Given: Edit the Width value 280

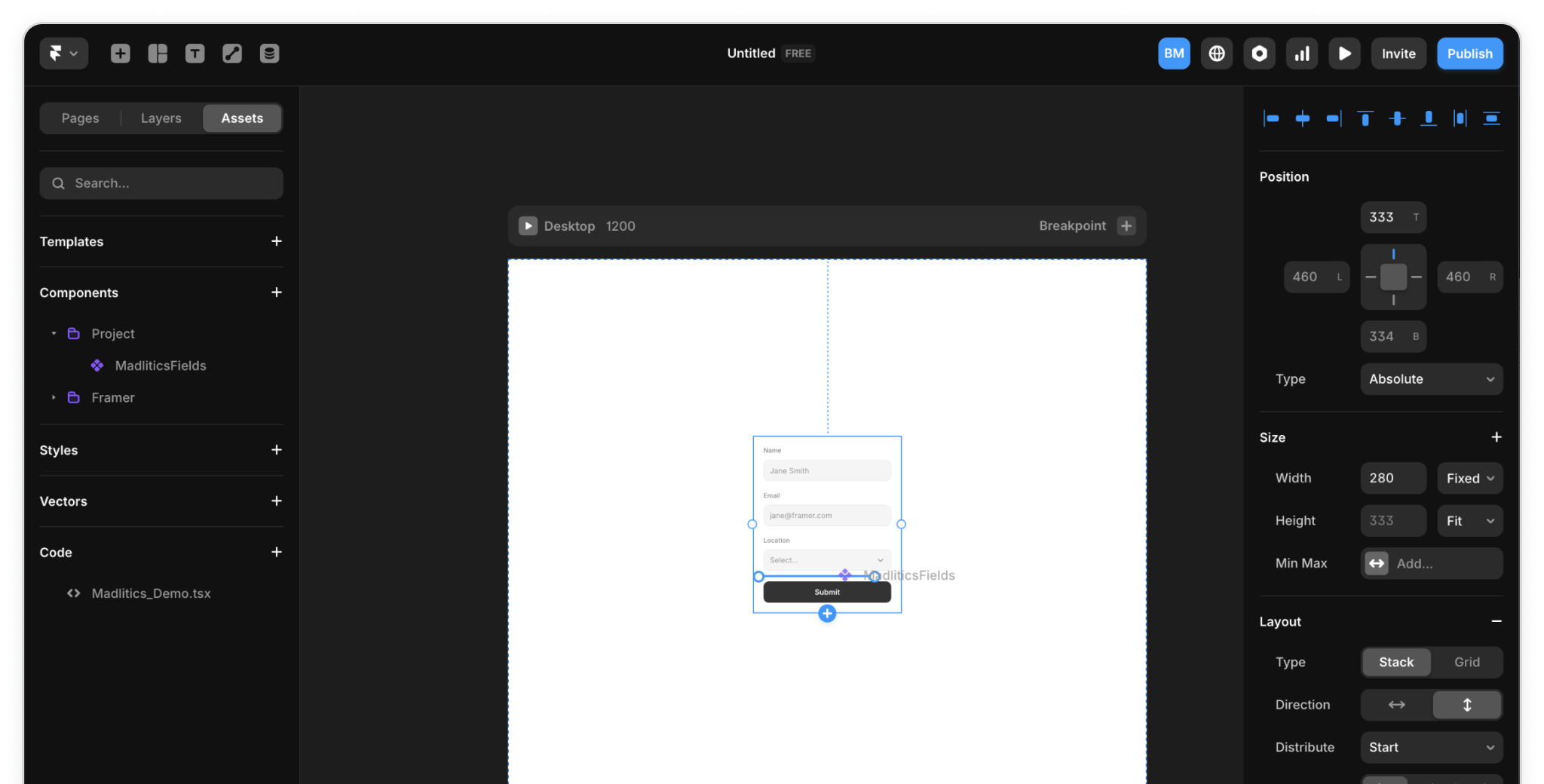Looking at the screenshot, I should coord(1393,478).
